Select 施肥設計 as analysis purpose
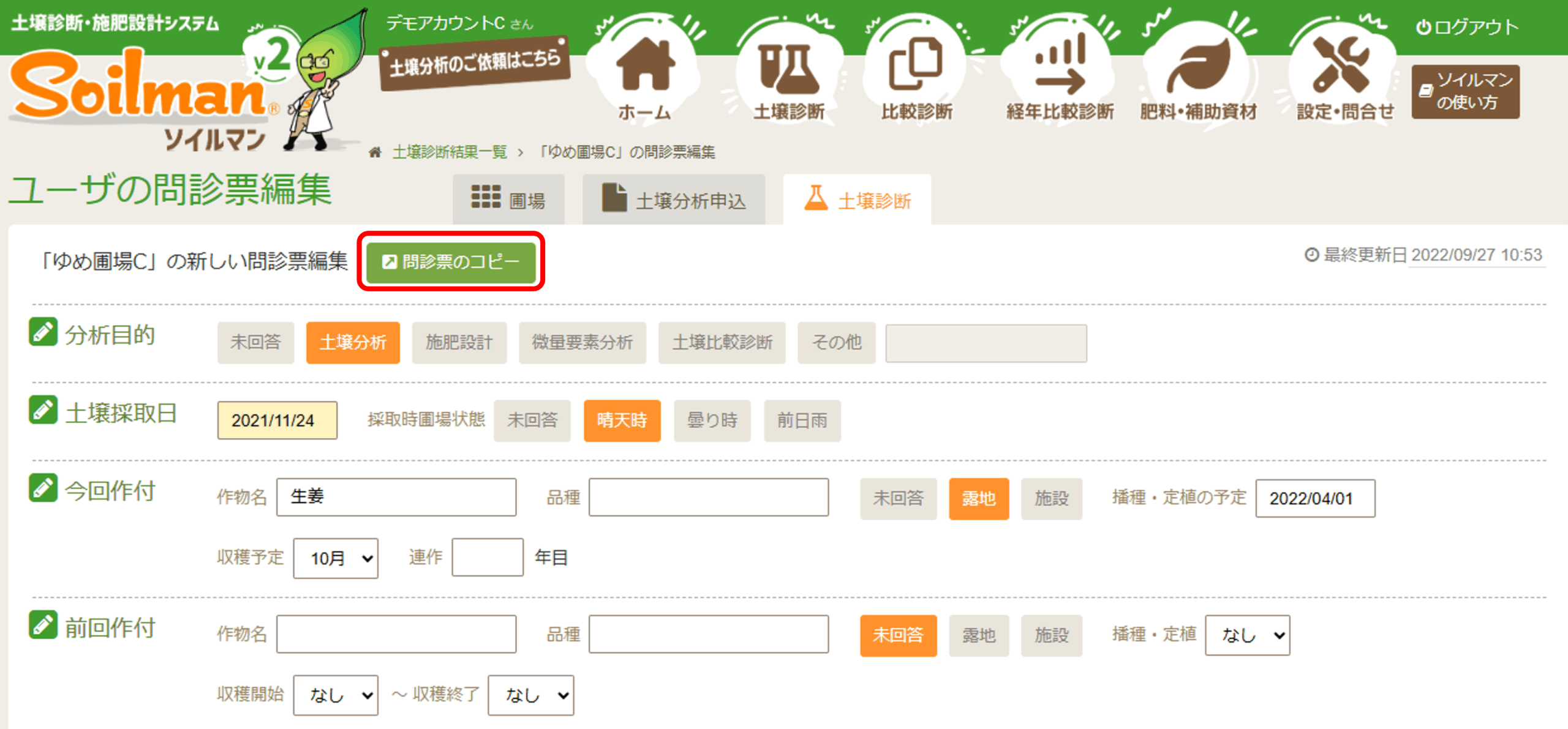Screen dimensions: 1568x729 point(459,343)
